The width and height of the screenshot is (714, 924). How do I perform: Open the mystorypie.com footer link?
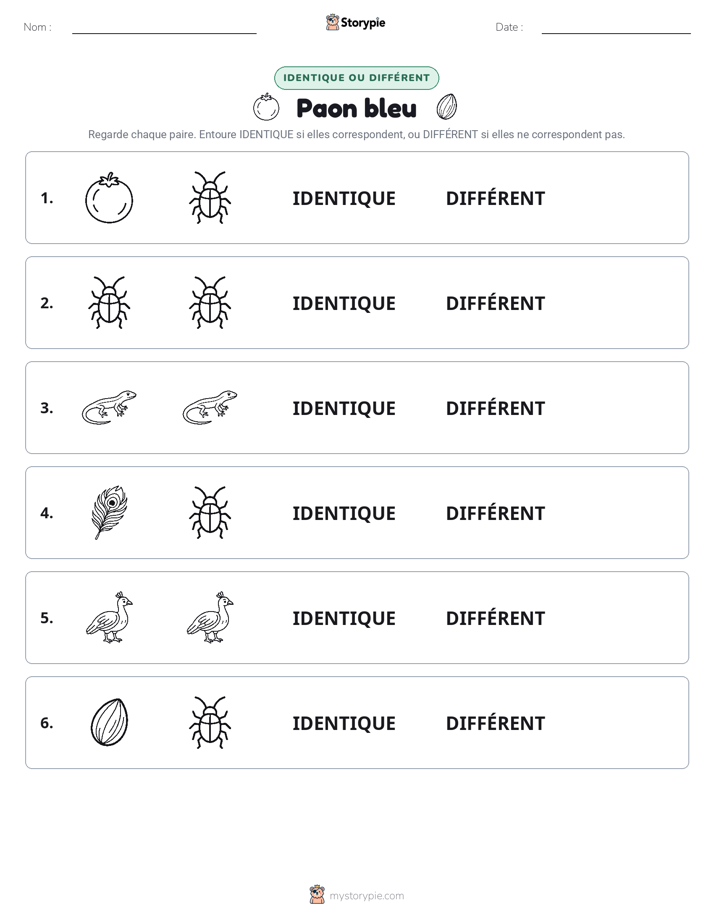point(357,895)
